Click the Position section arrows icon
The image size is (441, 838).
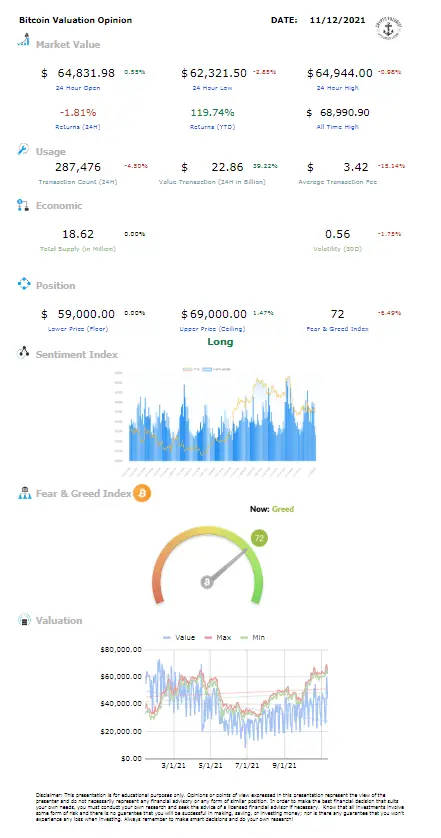(24, 284)
